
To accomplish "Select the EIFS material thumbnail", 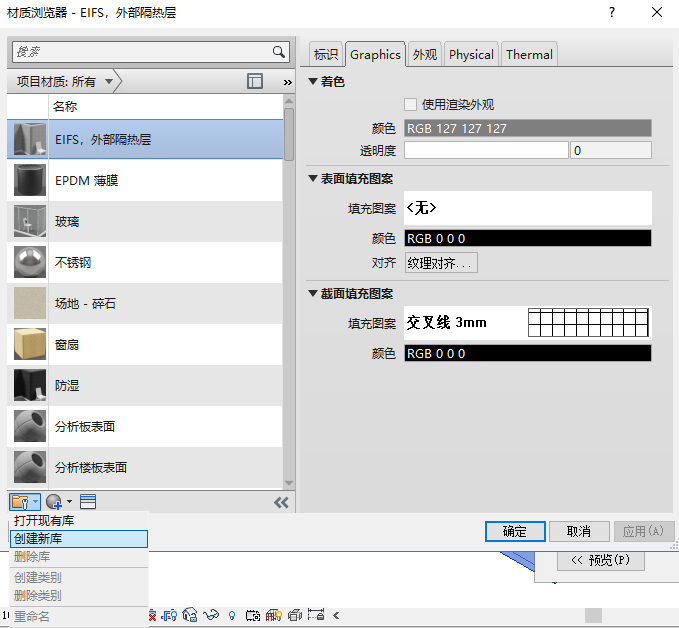I will 29,139.
